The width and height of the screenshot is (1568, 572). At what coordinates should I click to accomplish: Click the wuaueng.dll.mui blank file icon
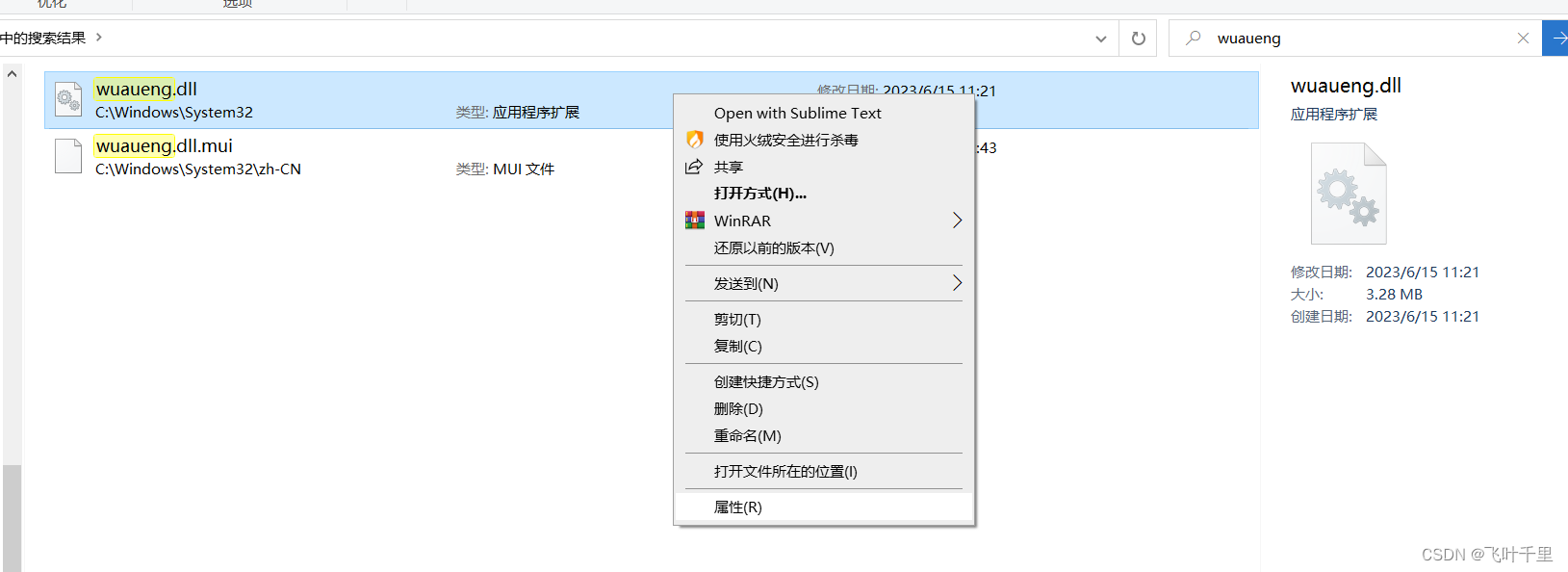[68, 156]
